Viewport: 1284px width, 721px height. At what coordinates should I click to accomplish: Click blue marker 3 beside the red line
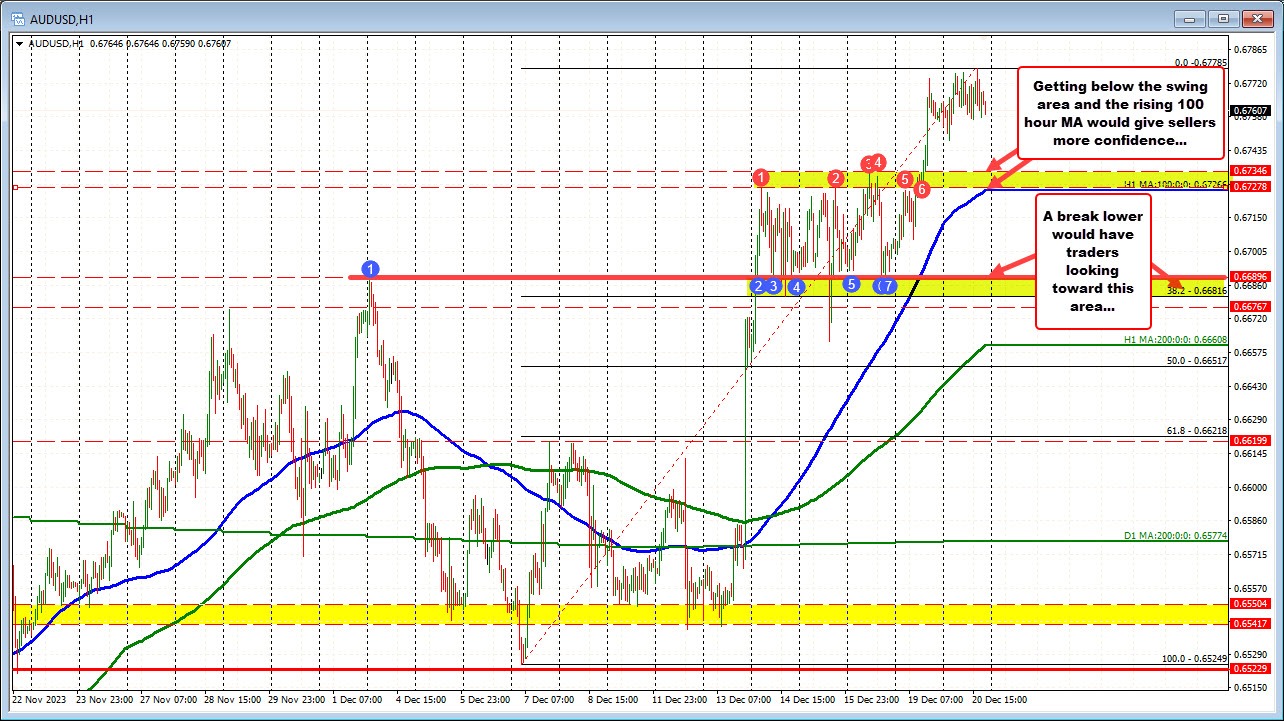pos(773,286)
